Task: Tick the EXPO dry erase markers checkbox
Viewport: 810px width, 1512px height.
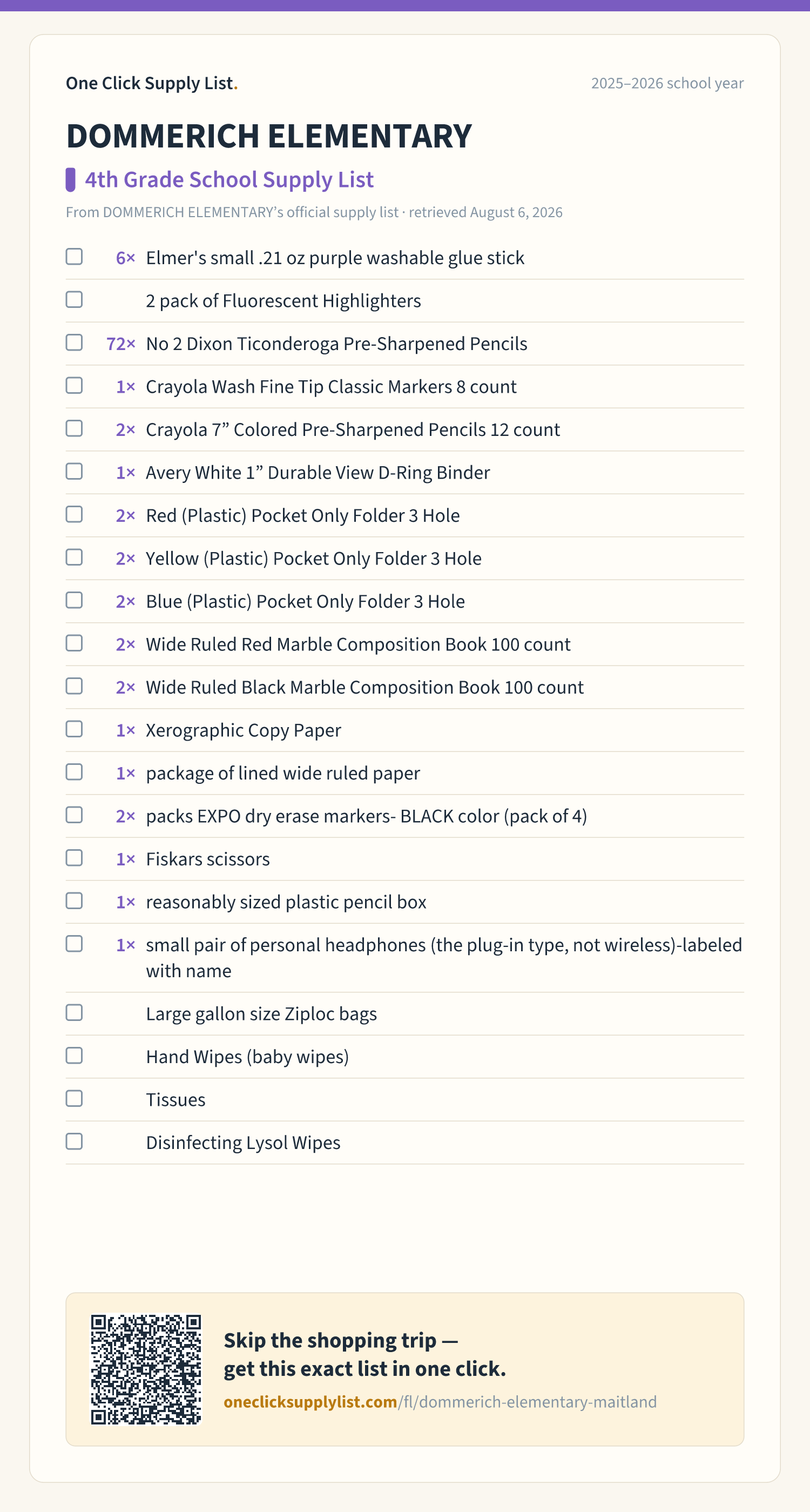Action: (74, 815)
